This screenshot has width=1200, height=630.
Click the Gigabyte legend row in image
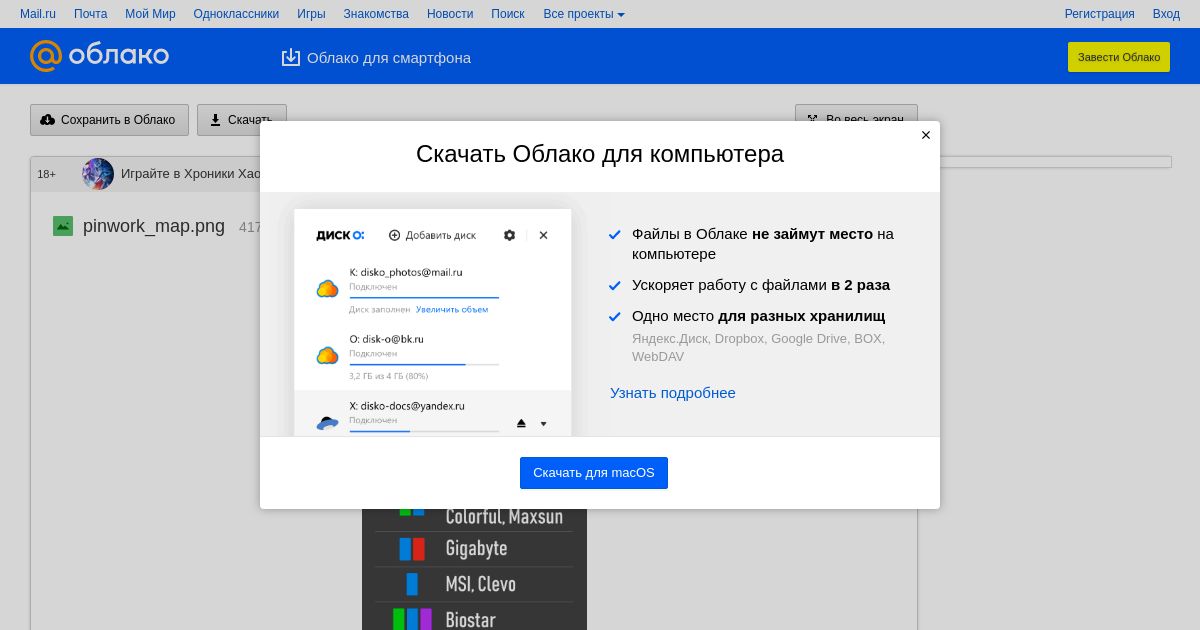[x=474, y=549]
